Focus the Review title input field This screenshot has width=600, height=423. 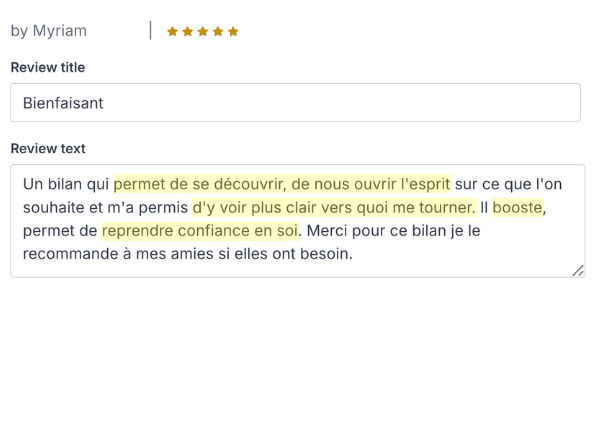pyautogui.click(x=295, y=103)
